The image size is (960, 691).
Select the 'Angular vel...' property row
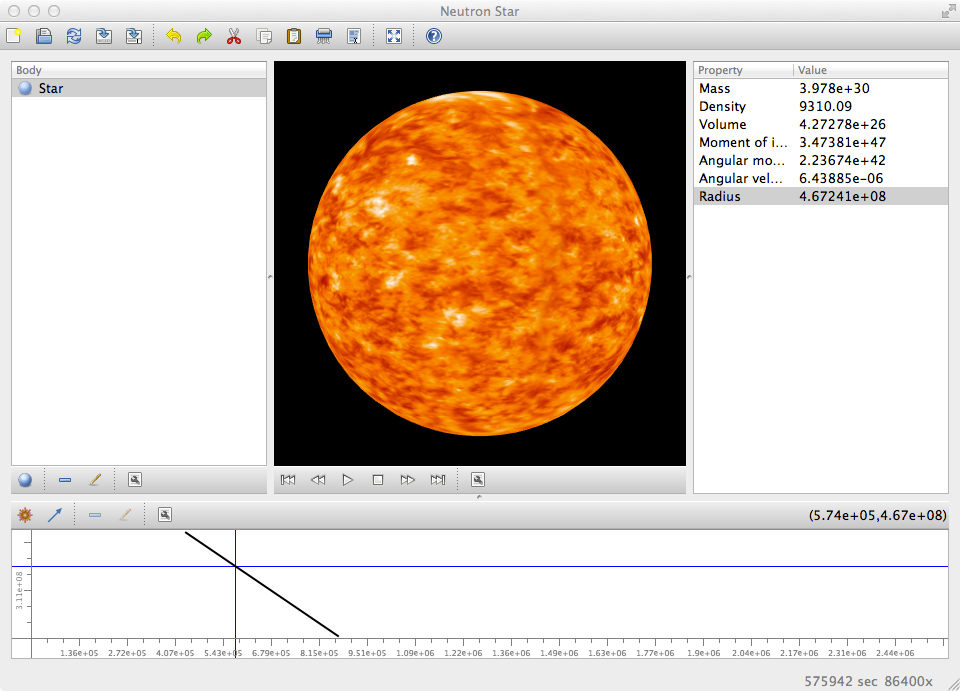click(x=821, y=178)
